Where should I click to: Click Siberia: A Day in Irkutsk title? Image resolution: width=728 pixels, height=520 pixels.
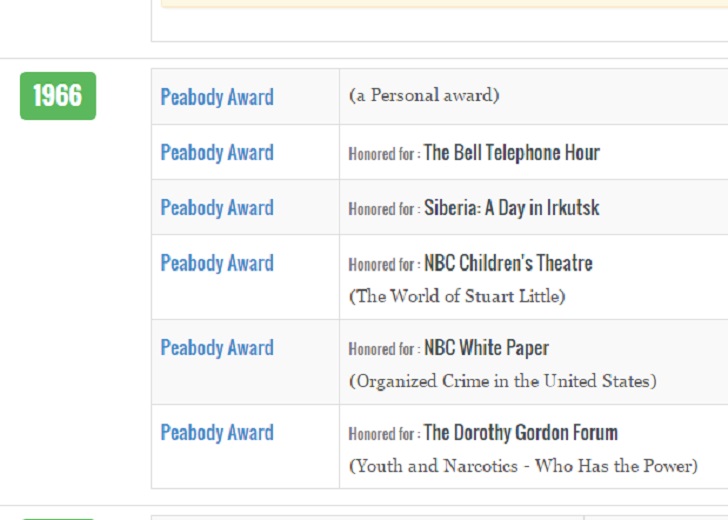[512, 208]
